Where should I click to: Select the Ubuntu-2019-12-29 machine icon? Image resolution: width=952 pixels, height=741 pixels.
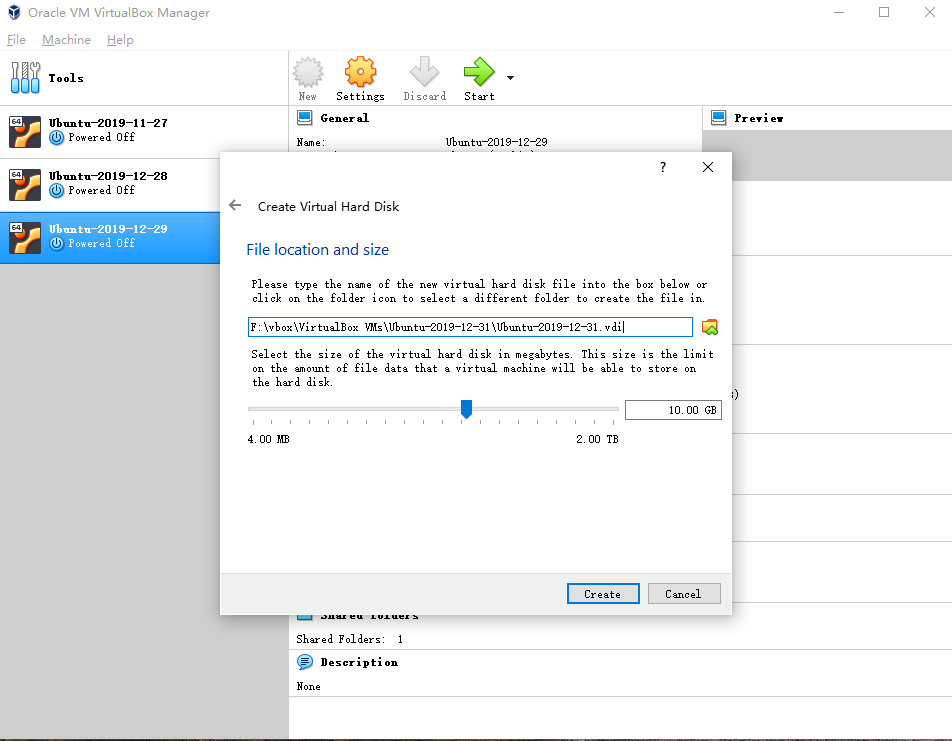click(x=25, y=237)
